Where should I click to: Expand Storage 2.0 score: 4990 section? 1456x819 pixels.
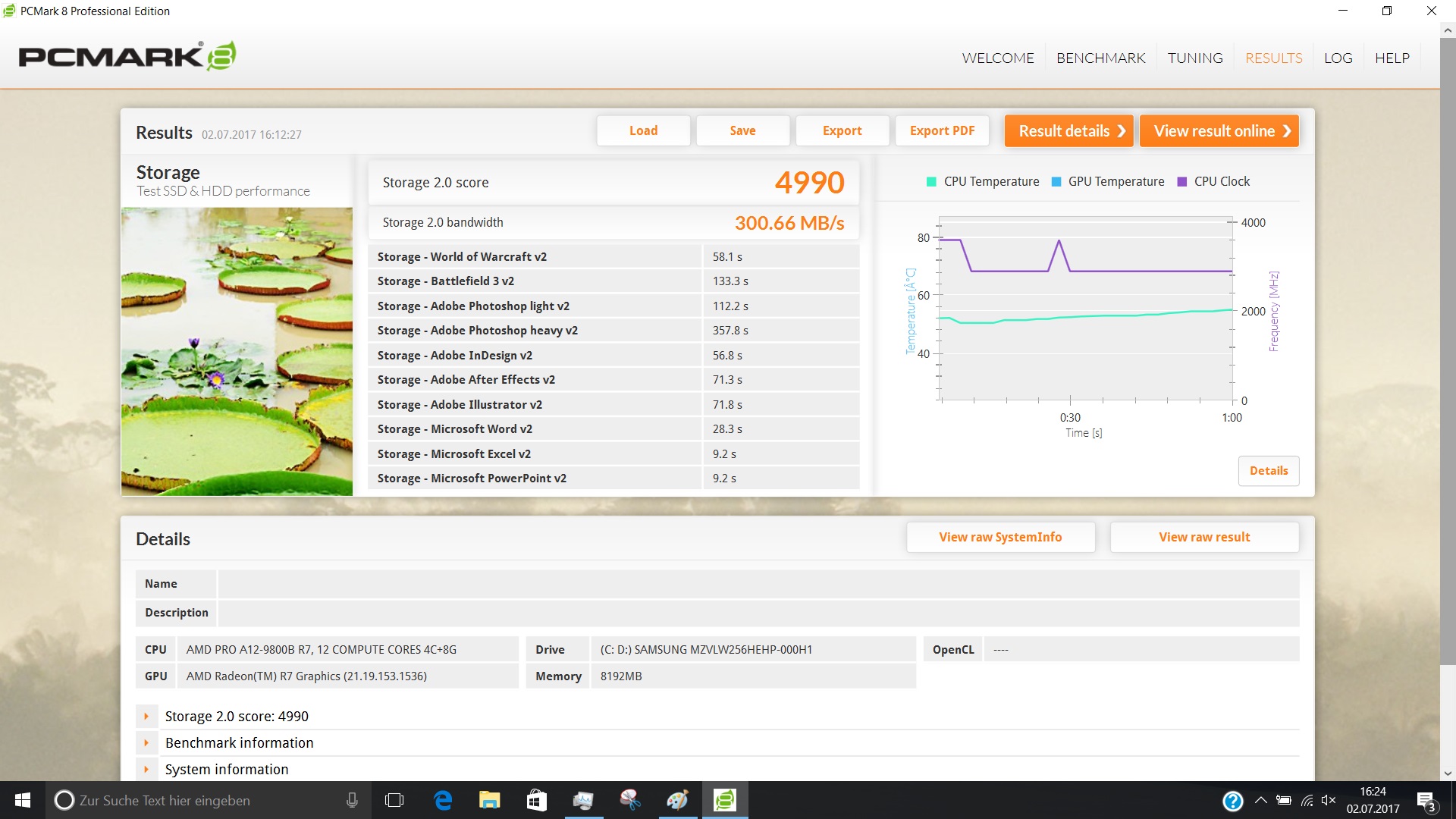[x=146, y=716]
